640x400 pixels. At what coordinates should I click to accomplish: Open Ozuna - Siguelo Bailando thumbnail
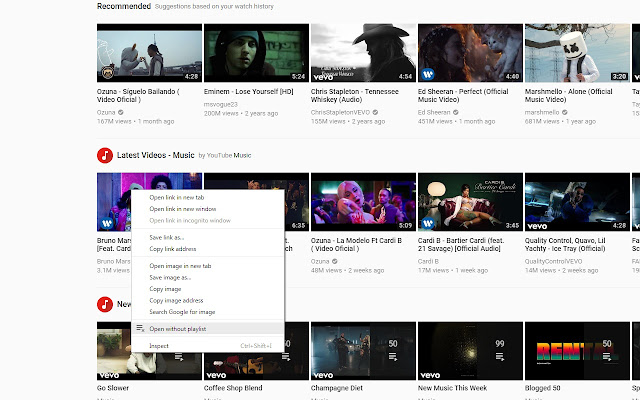coord(149,53)
